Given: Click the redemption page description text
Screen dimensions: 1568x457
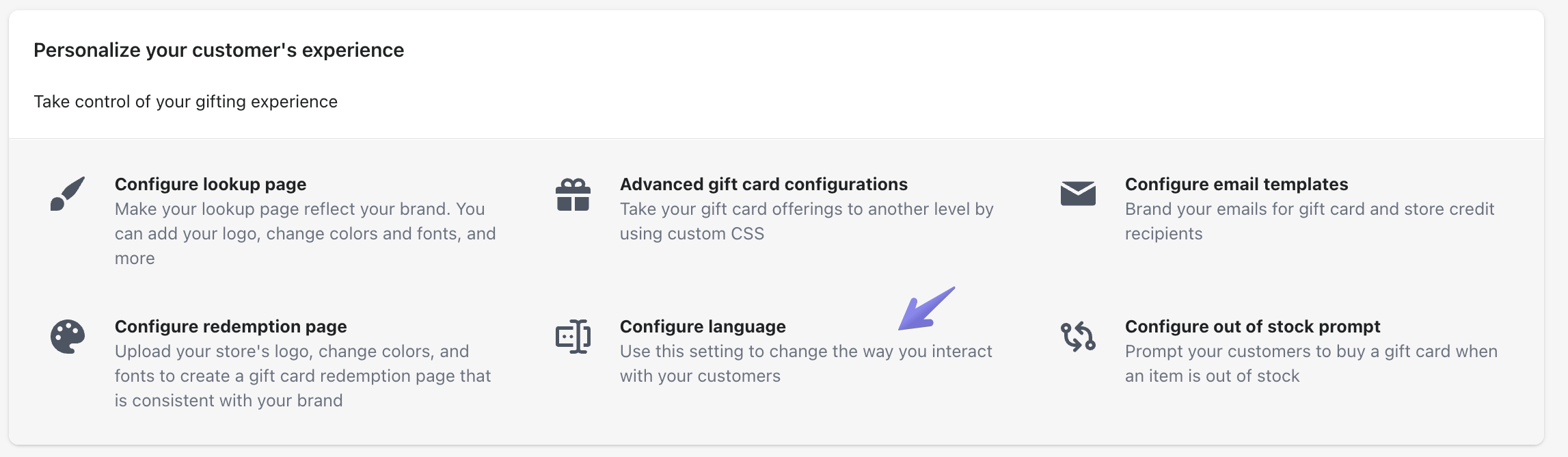Looking at the screenshot, I should click(302, 376).
